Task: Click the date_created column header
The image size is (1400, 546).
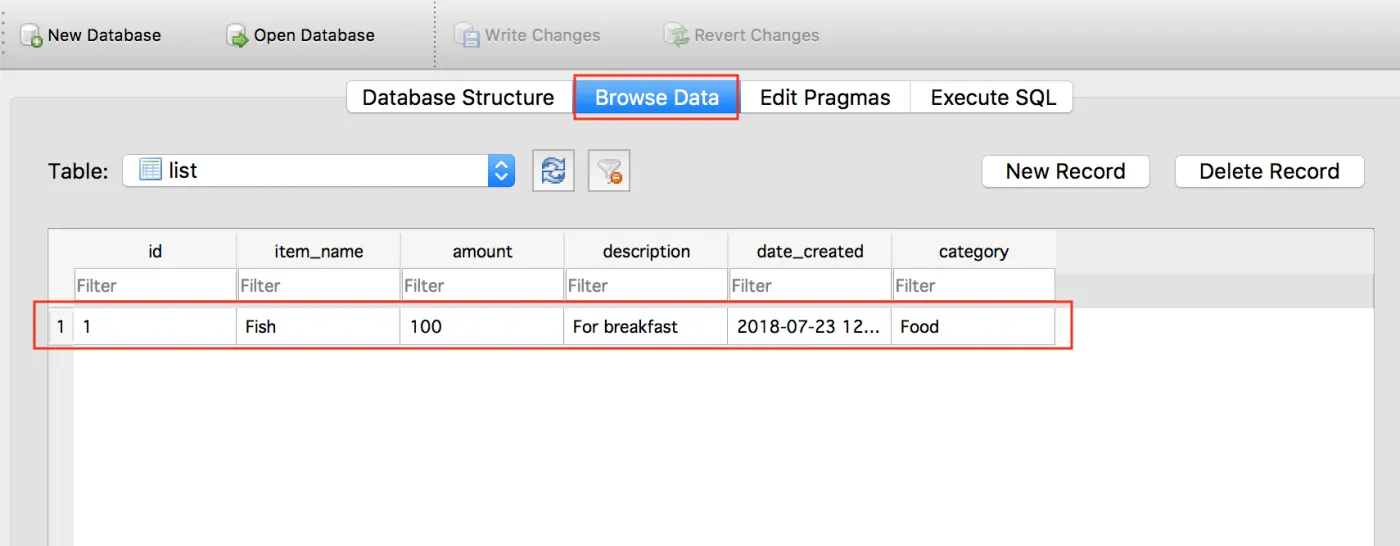Action: point(810,251)
